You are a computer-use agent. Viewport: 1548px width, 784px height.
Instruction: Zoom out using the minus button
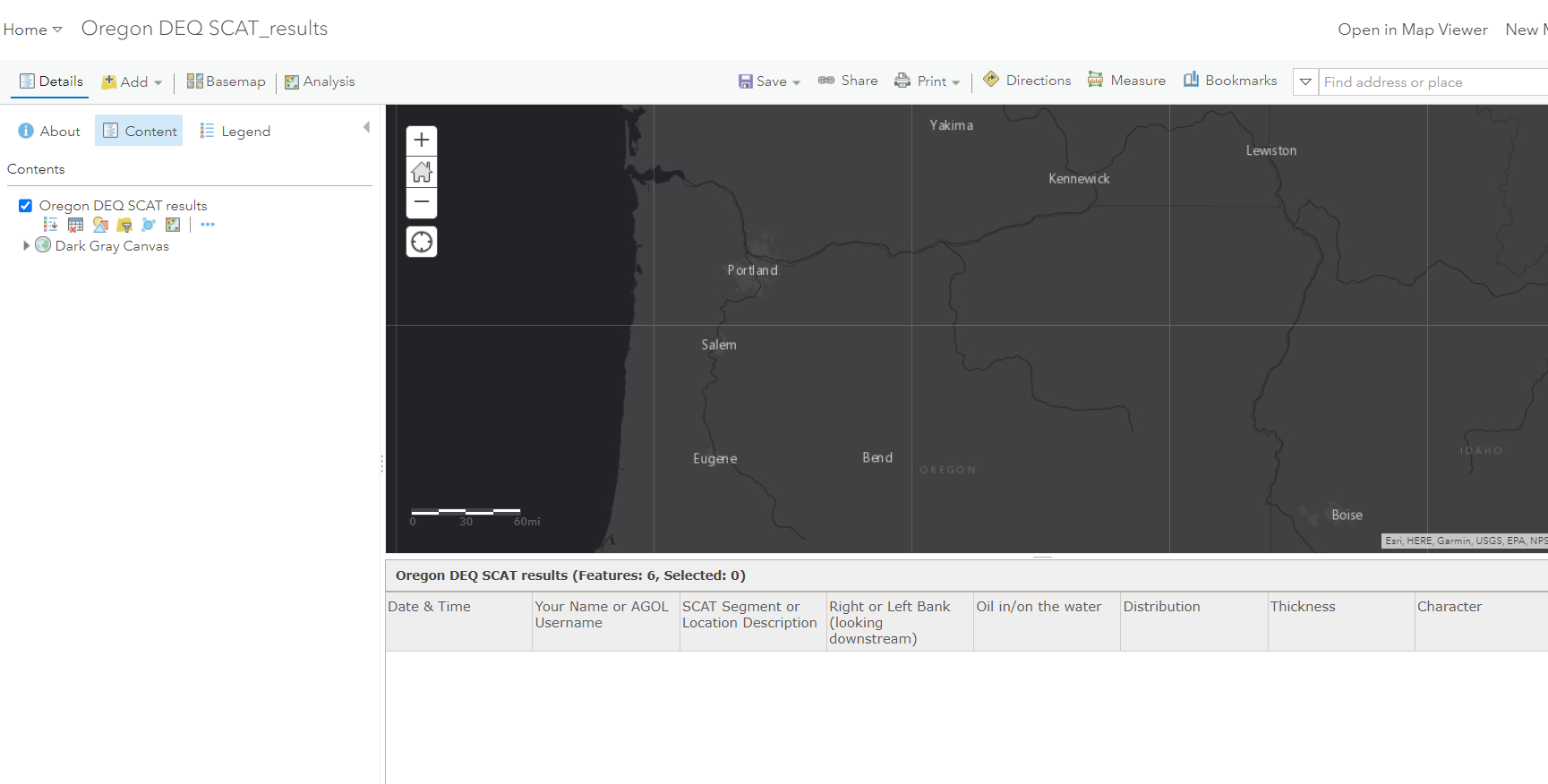(422, 202)
